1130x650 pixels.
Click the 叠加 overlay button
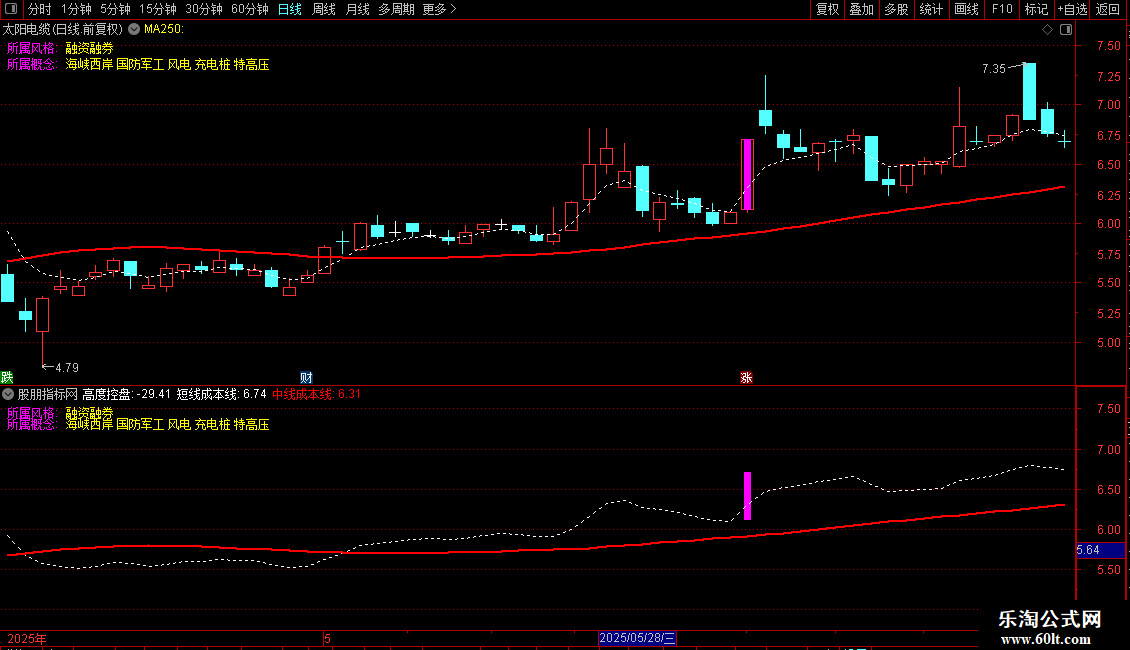point(862,9)
